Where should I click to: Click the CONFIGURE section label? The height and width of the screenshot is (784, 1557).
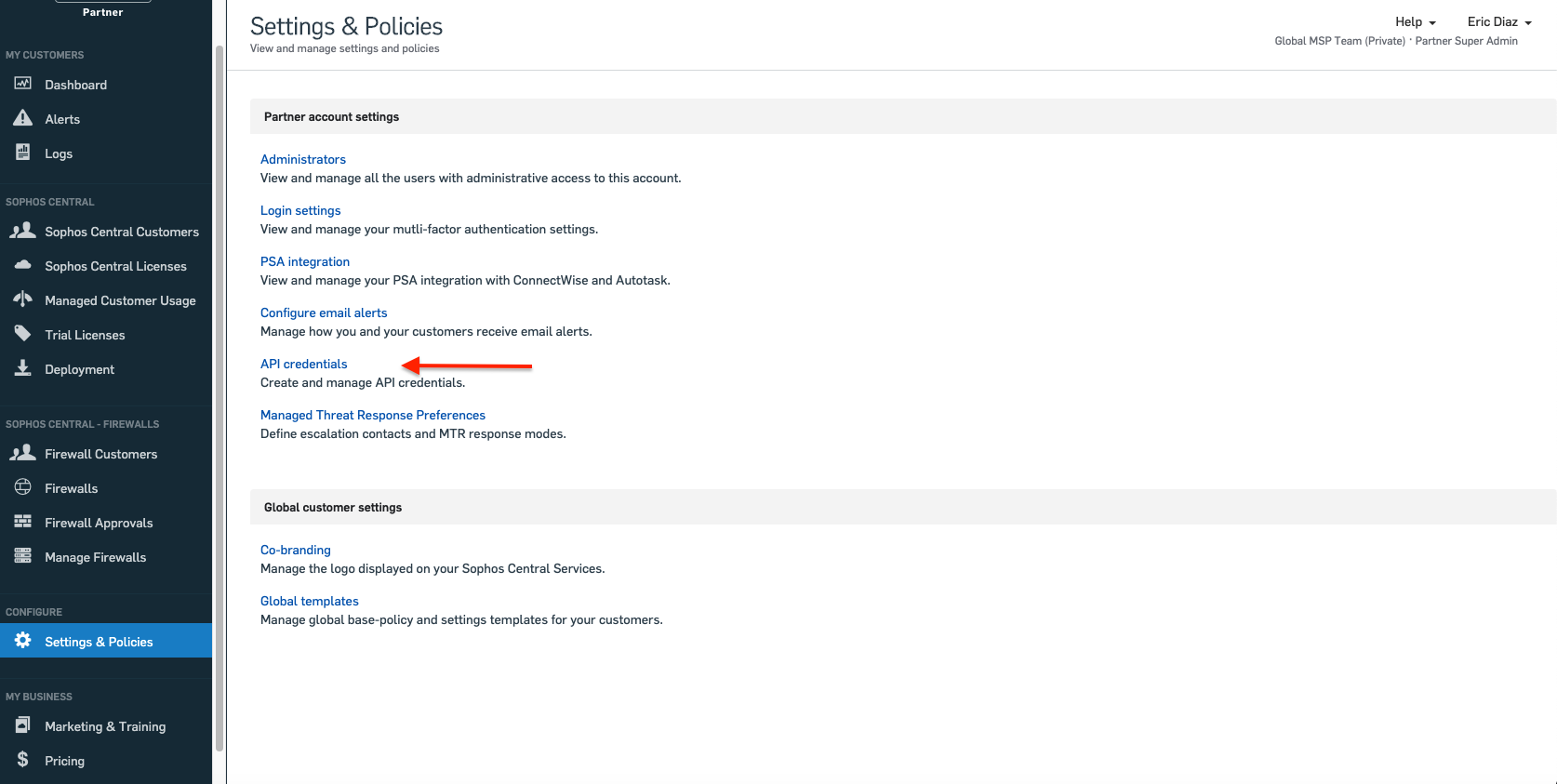click(x=34, y=612)
